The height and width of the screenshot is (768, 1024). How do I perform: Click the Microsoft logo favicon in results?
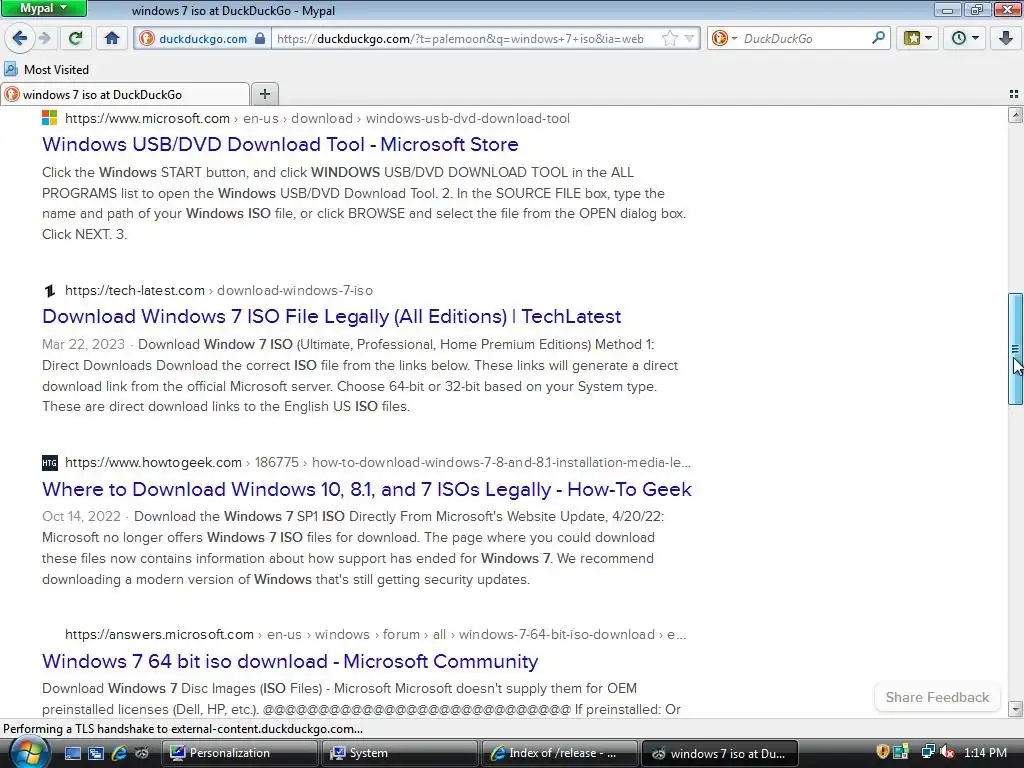(50, 118)
